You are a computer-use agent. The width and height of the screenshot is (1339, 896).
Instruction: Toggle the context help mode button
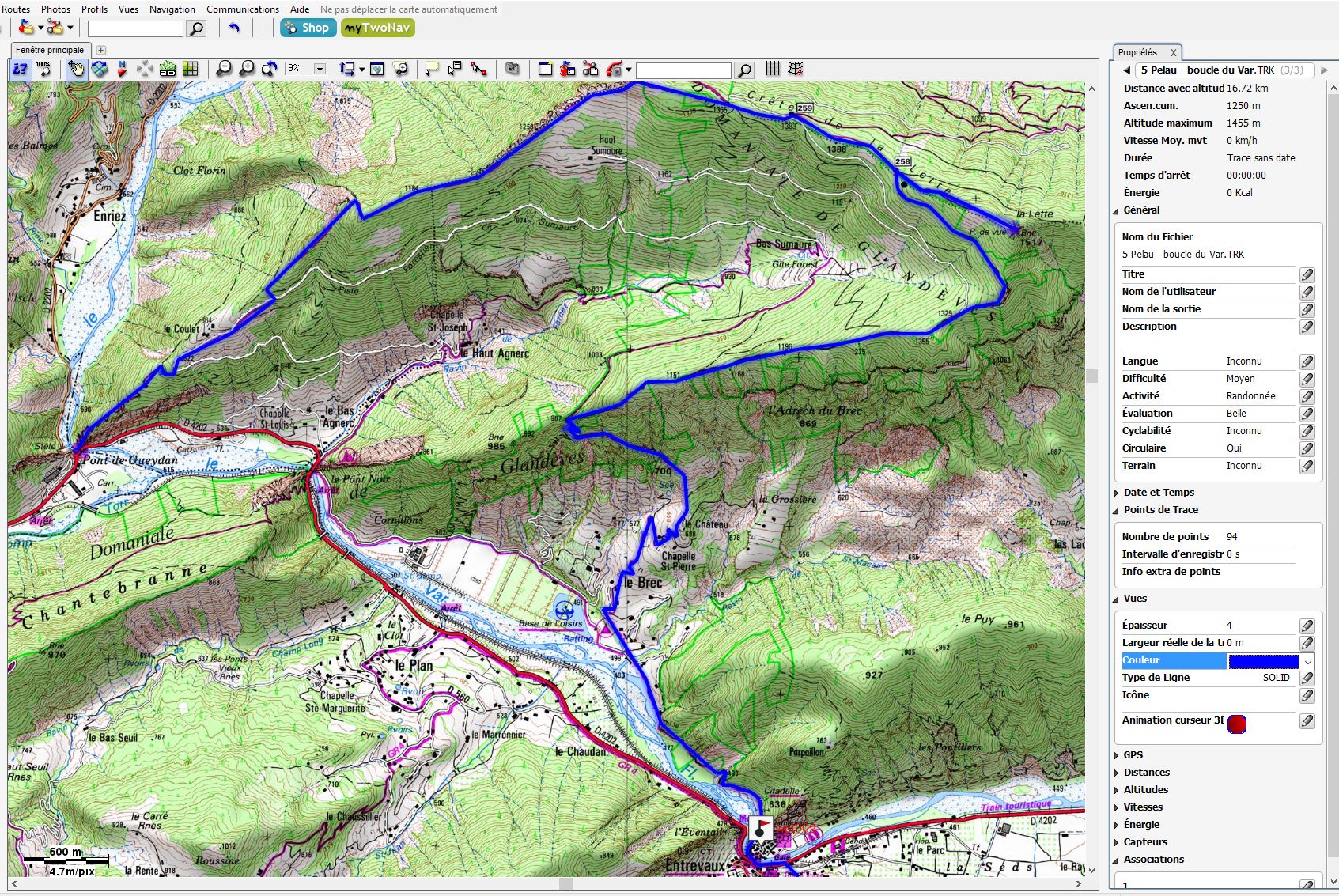pyautogui.click(x=20, y=69)
